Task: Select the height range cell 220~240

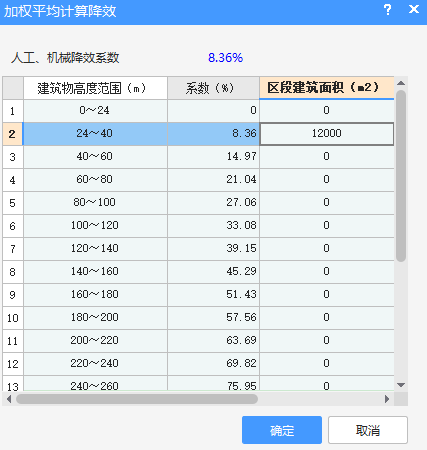Action: tap(95, 364)
